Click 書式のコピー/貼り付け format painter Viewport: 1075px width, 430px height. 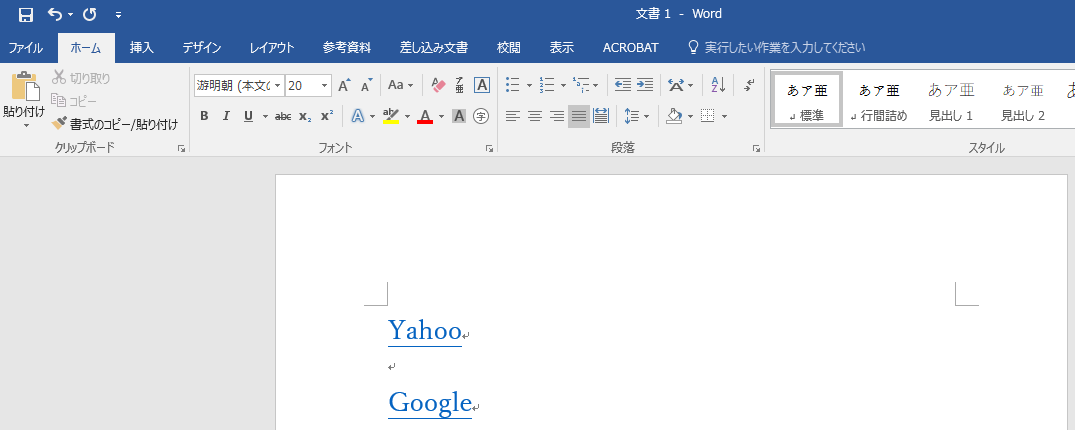point(115,124)
